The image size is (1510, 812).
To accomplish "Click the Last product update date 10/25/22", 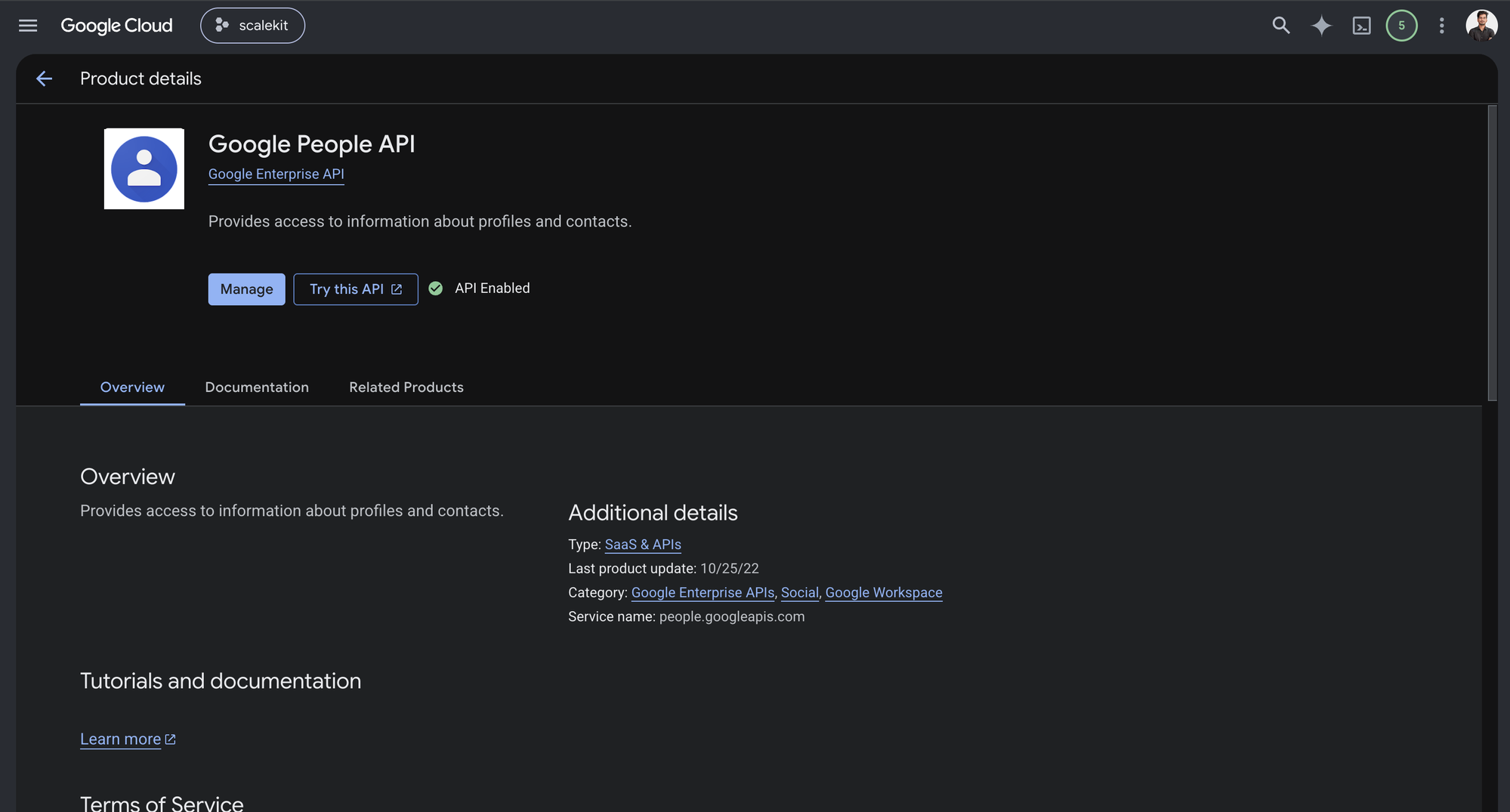I will click(x=730, y=569).
